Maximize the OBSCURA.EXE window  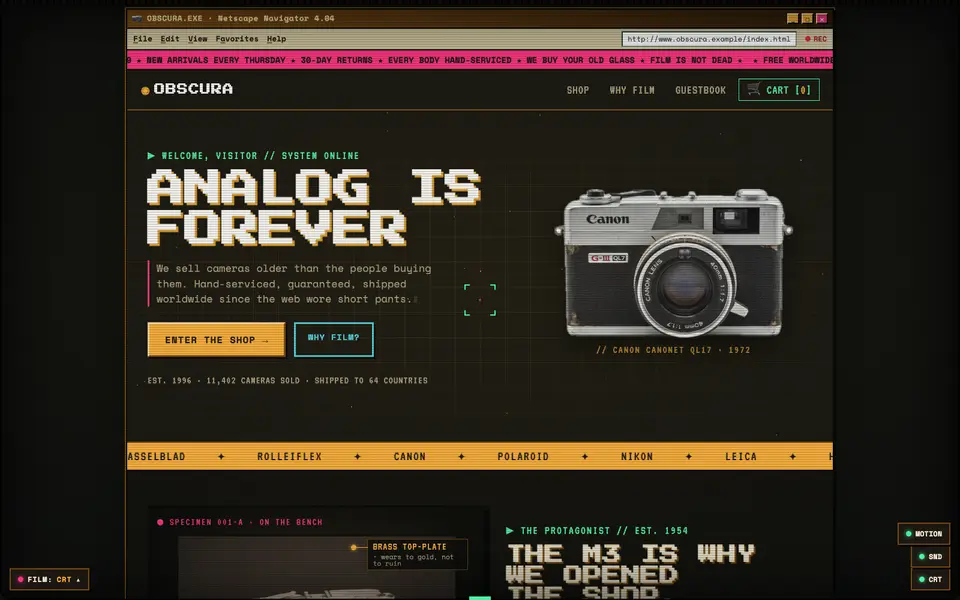coord(807,18)
